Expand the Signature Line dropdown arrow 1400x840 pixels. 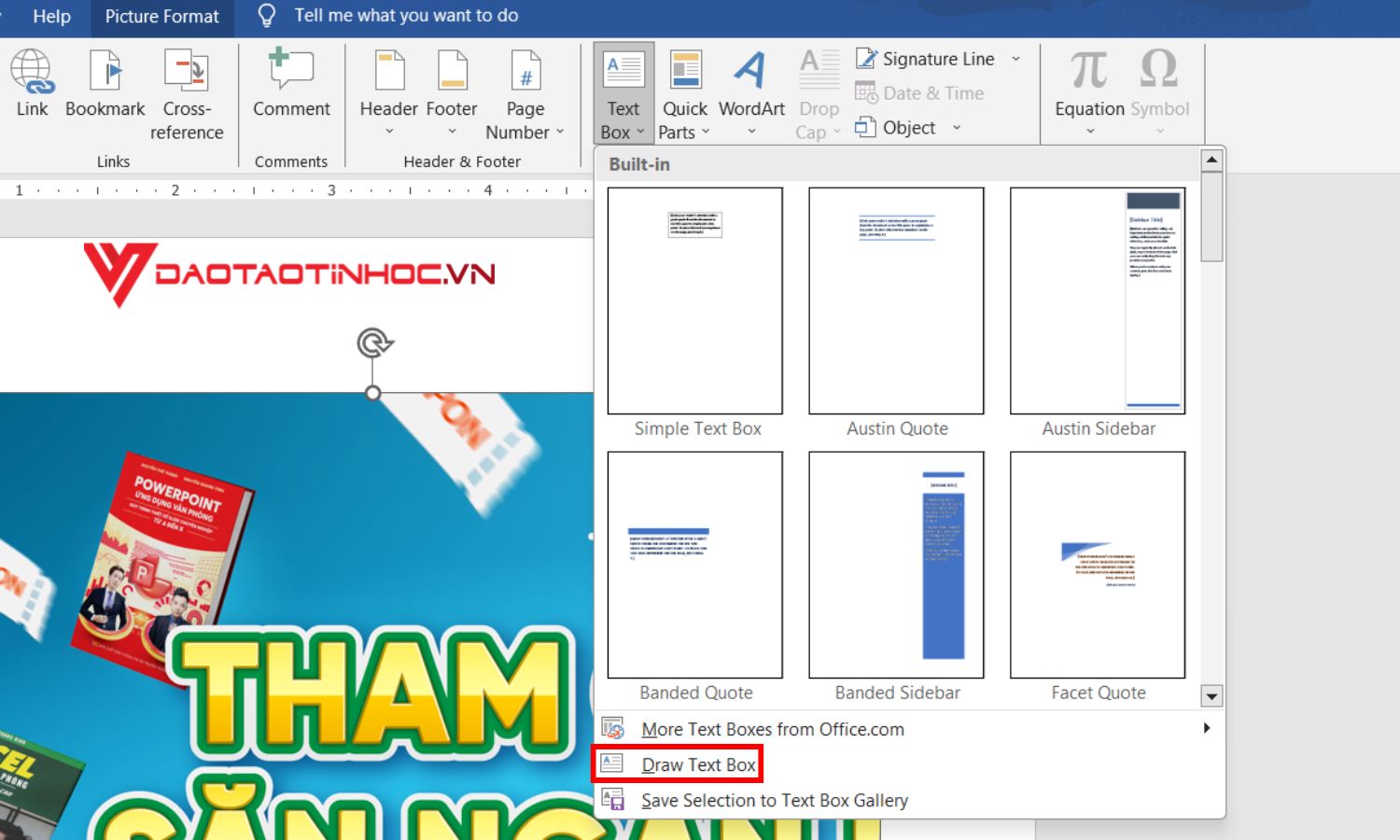click(1015, 59)
